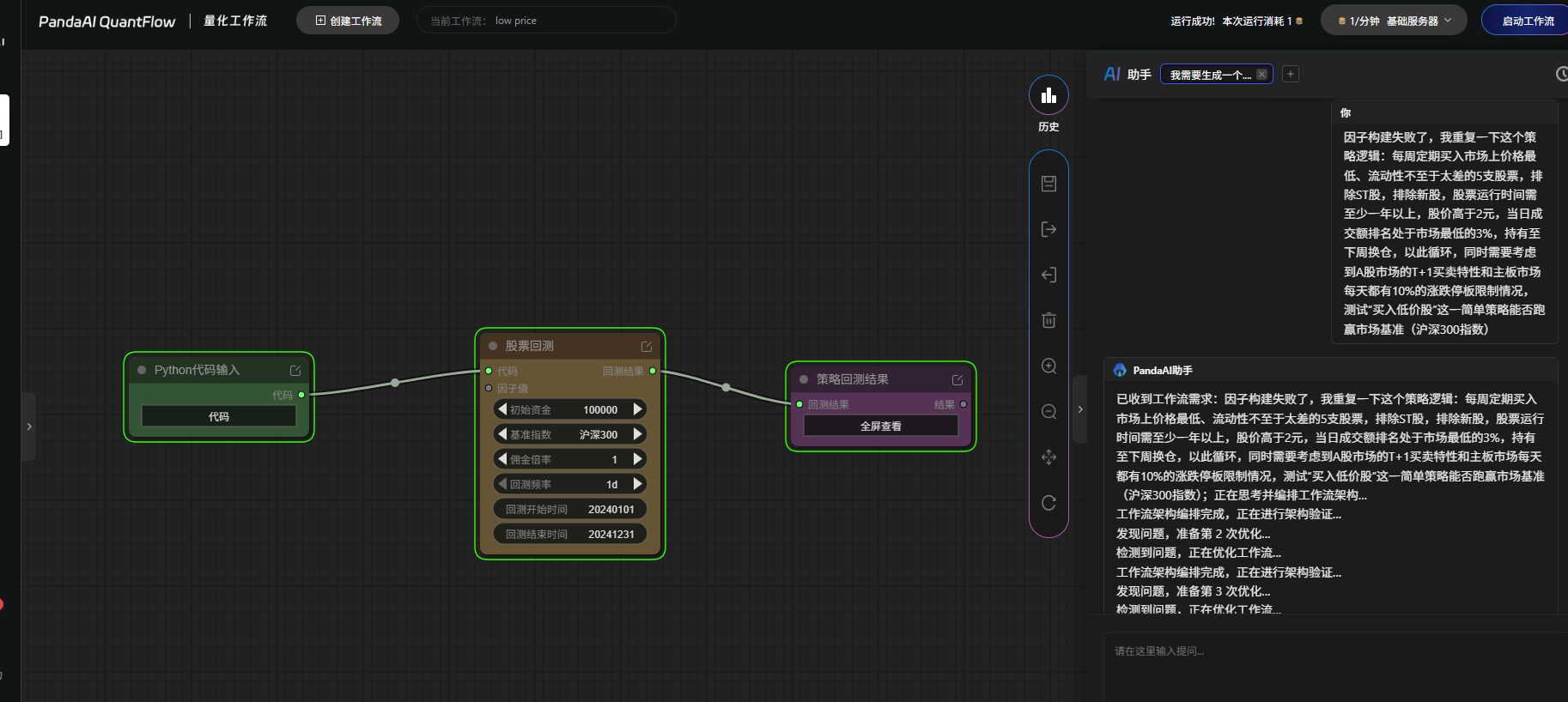This screenshot has height=702, width=1568.
Task: Zoom in with magnifier plus icon
Action: (x=1048, y=366)
